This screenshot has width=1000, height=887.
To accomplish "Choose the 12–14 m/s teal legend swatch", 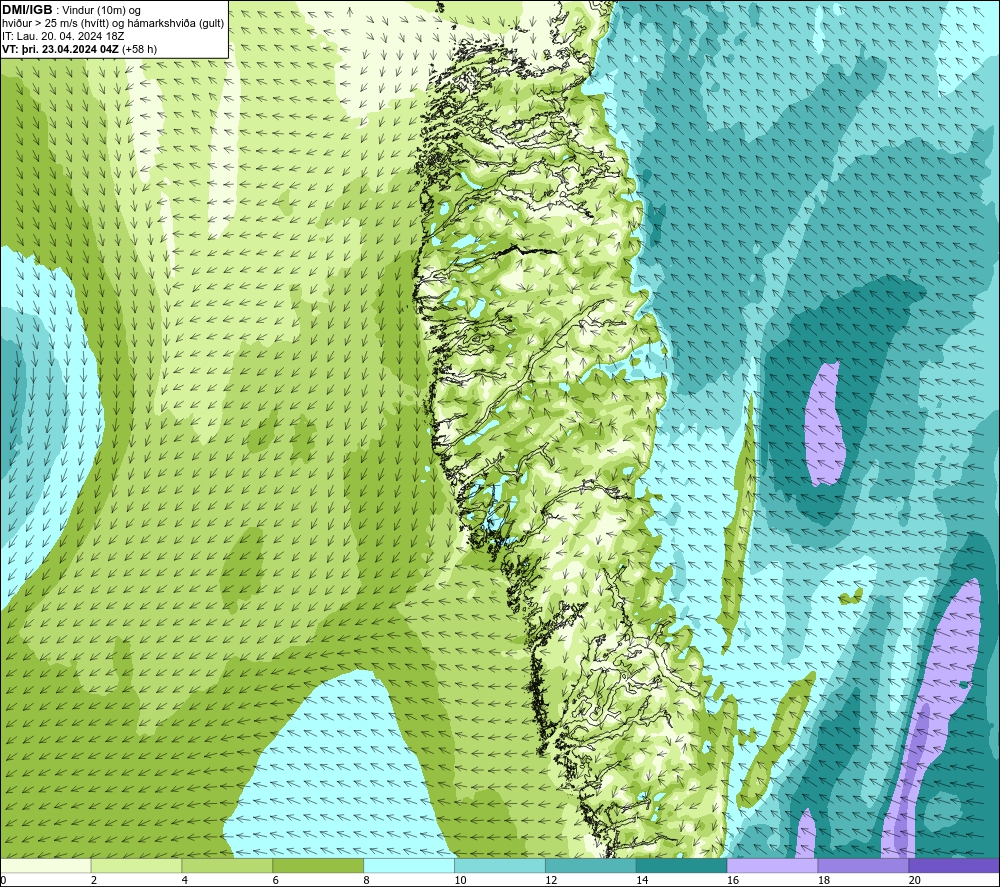I will [591, 866].
